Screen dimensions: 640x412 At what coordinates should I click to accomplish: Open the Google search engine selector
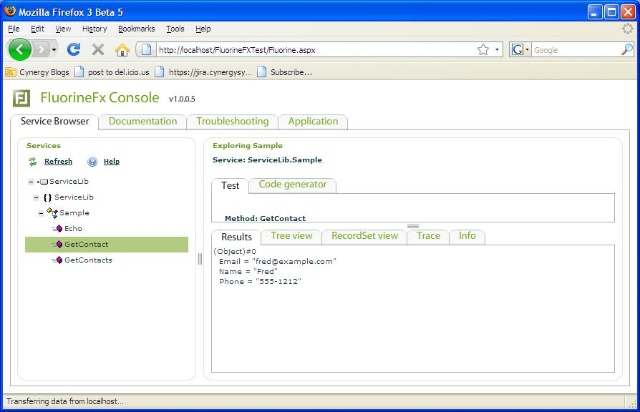[520, 50]
